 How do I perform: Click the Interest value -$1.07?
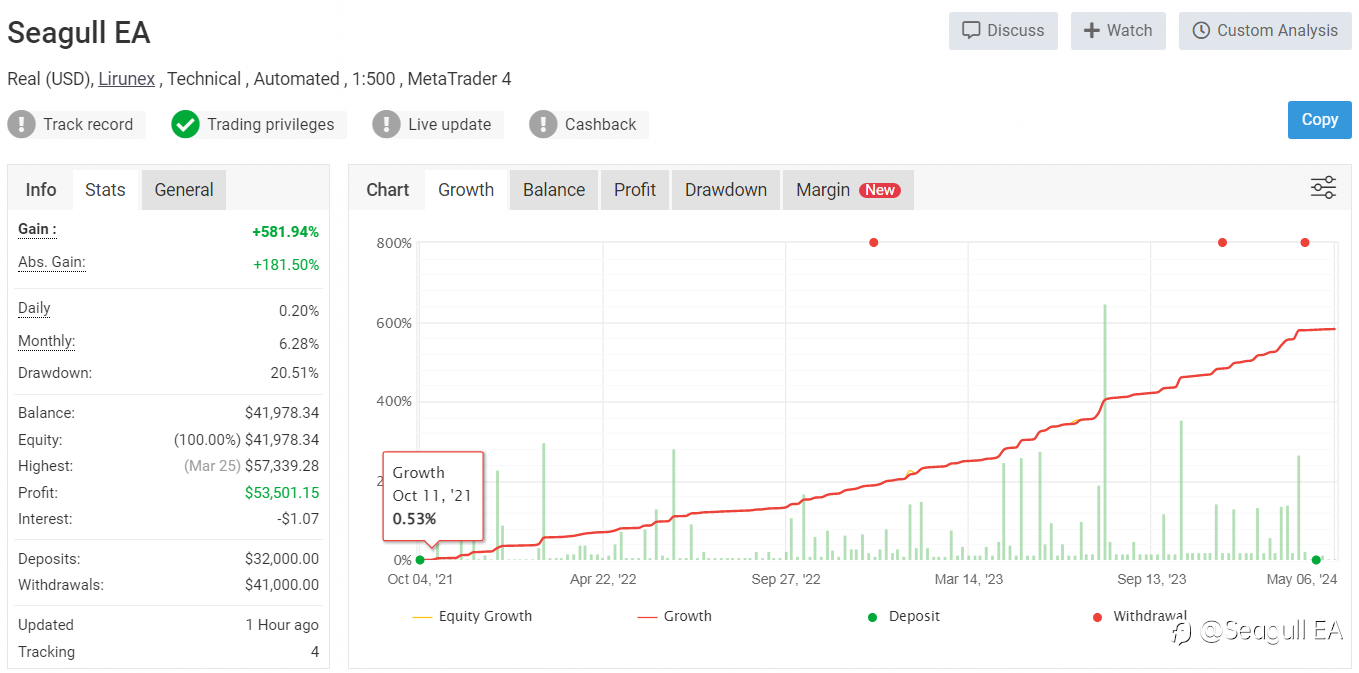click(299, 519)
